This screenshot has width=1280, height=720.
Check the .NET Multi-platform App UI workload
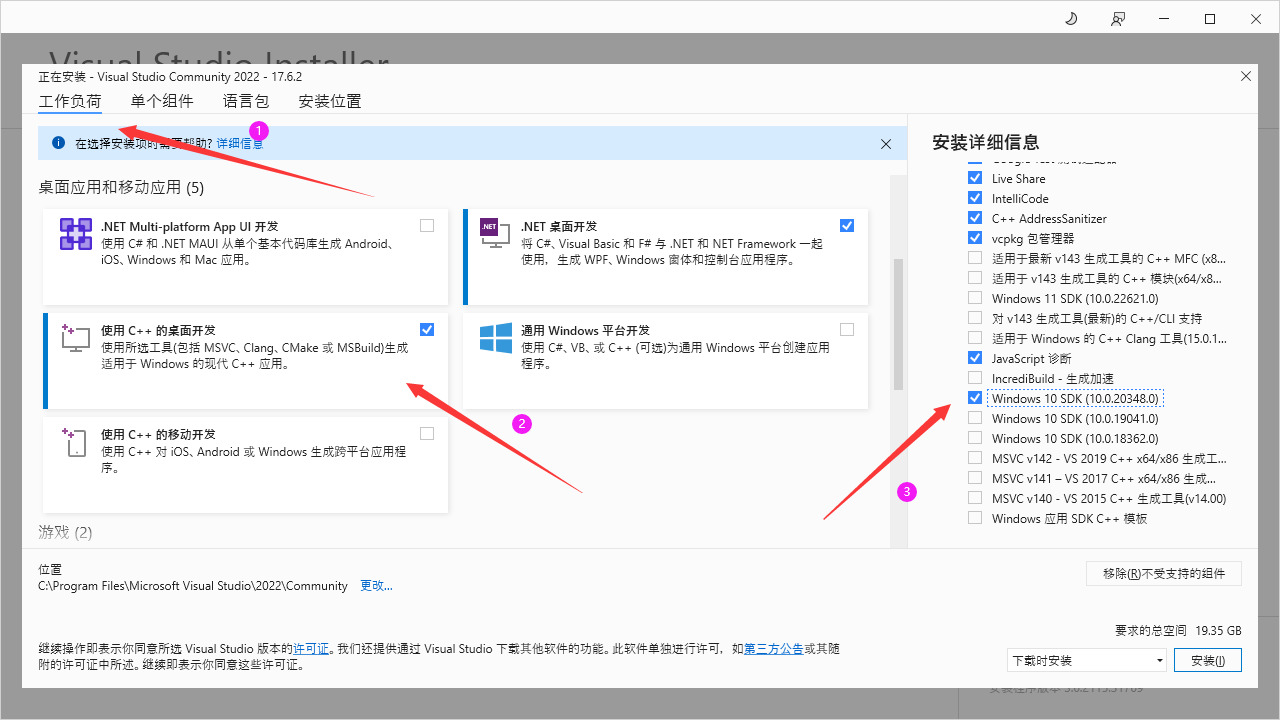coord(427,226)
